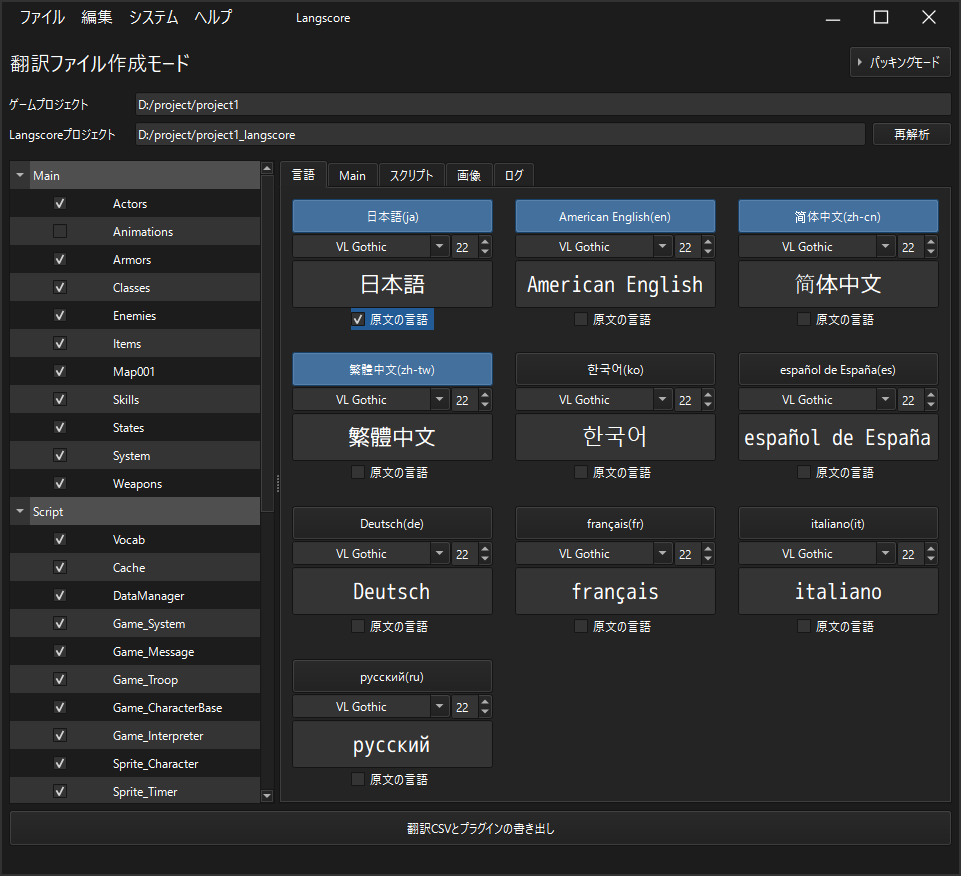This screenshot has height=876, width=961.
Task: Open the 編集 menu
Action: pos(97,17)
